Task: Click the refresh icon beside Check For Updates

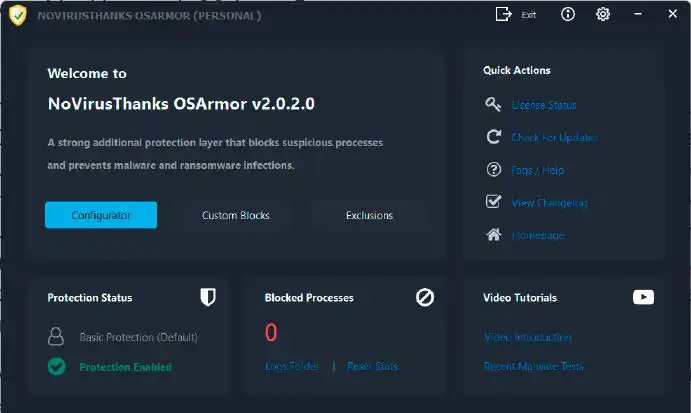Action: tap(494, 137)
